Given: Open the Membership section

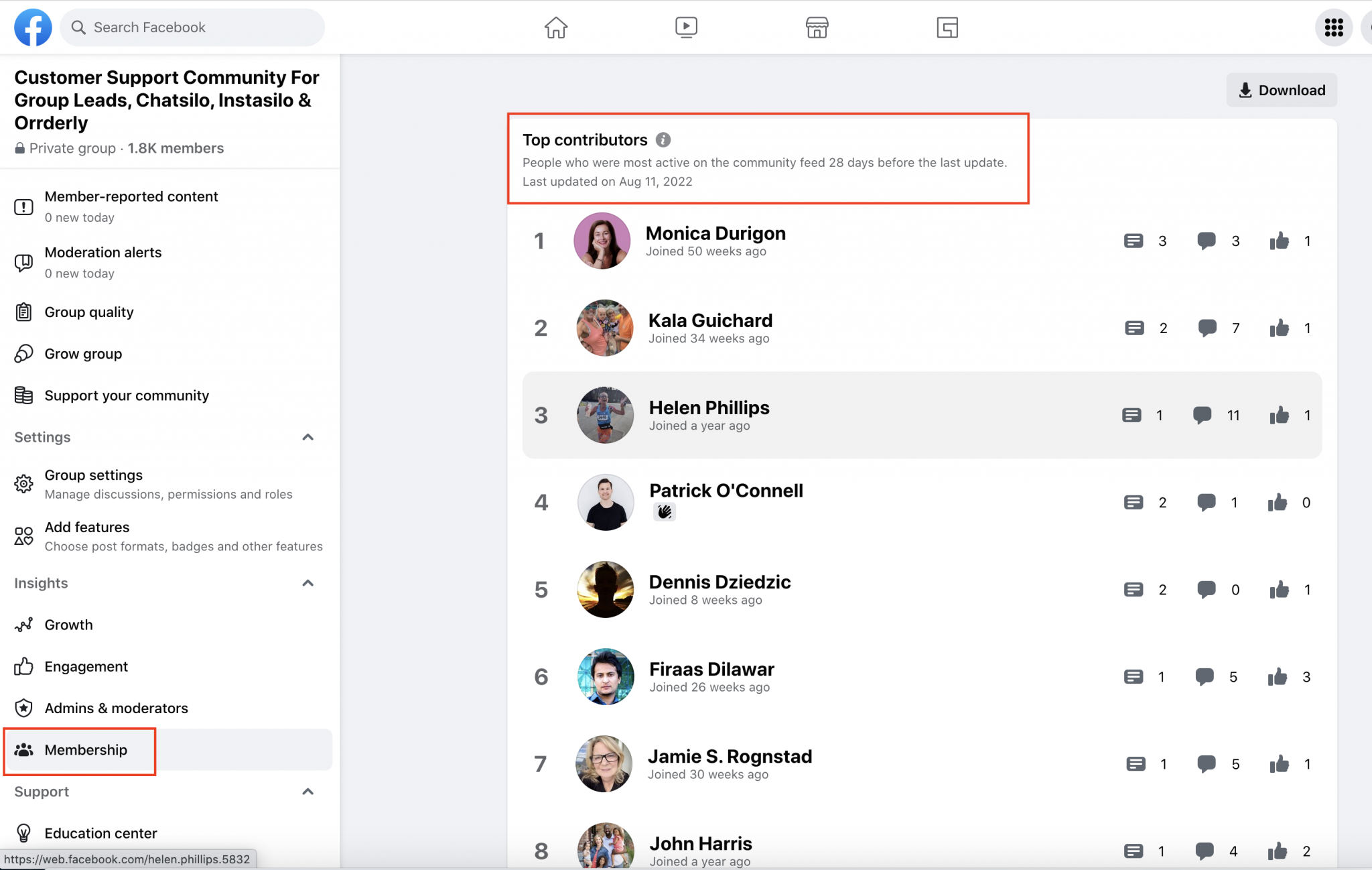Looking at the screenshot, I should 86,750.
